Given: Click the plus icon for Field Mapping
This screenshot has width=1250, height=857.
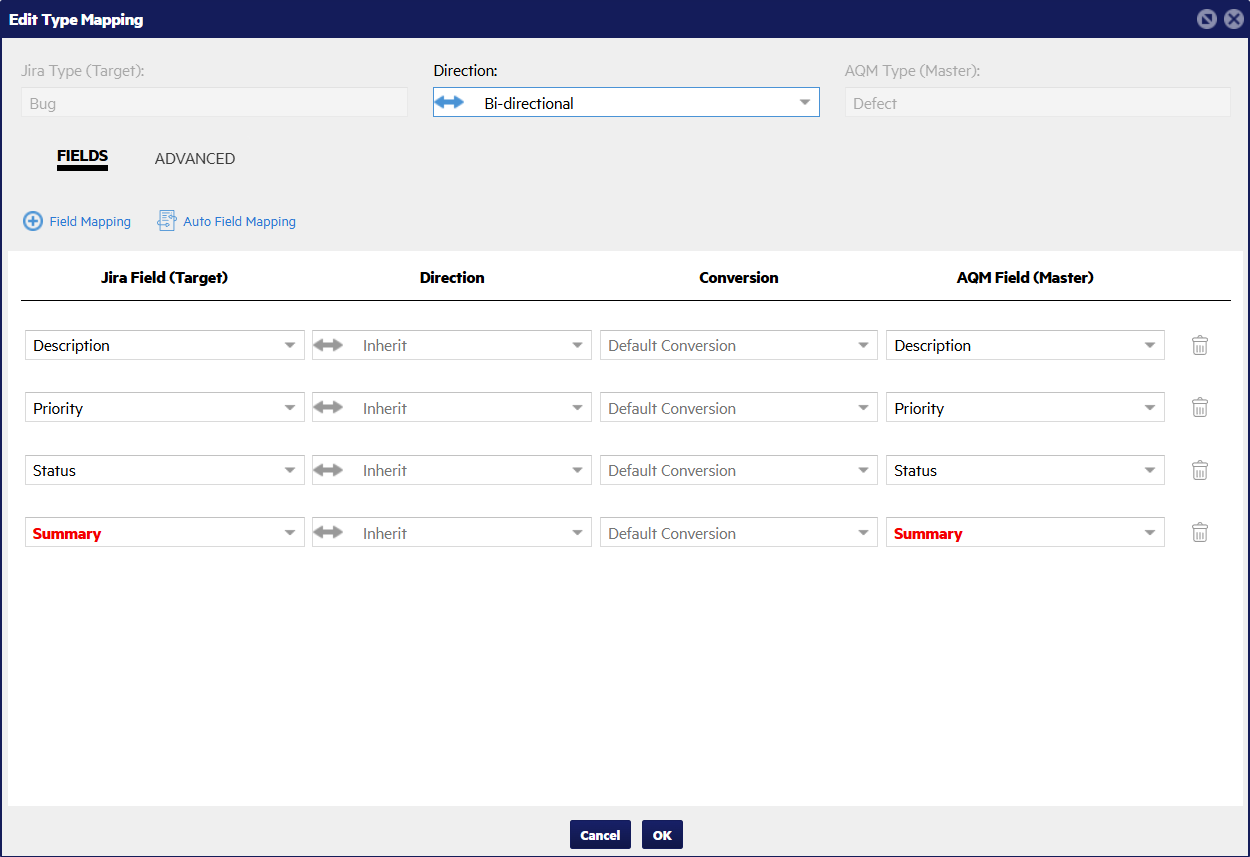Looking at the screenshot, I should pos(33,222).
